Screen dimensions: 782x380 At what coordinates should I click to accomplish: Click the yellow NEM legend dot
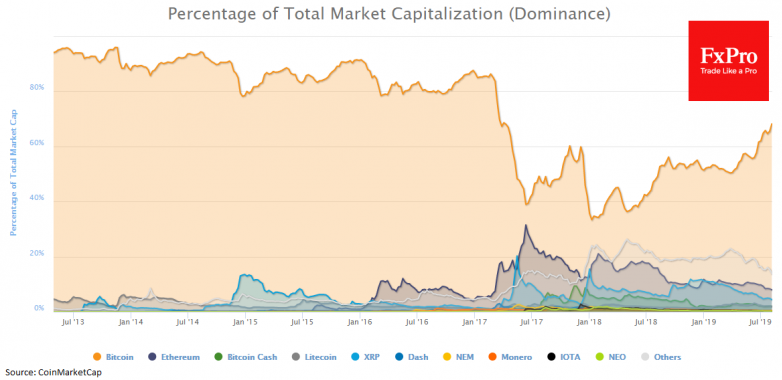click(447, 357)
